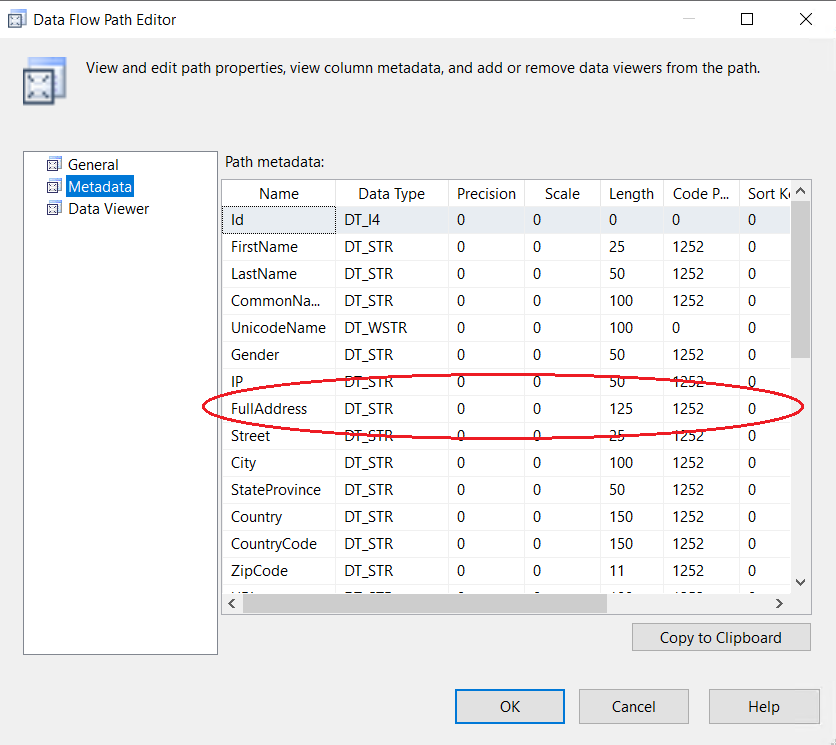Click the Length column header

pyautogui.click(x=631, y=194)
